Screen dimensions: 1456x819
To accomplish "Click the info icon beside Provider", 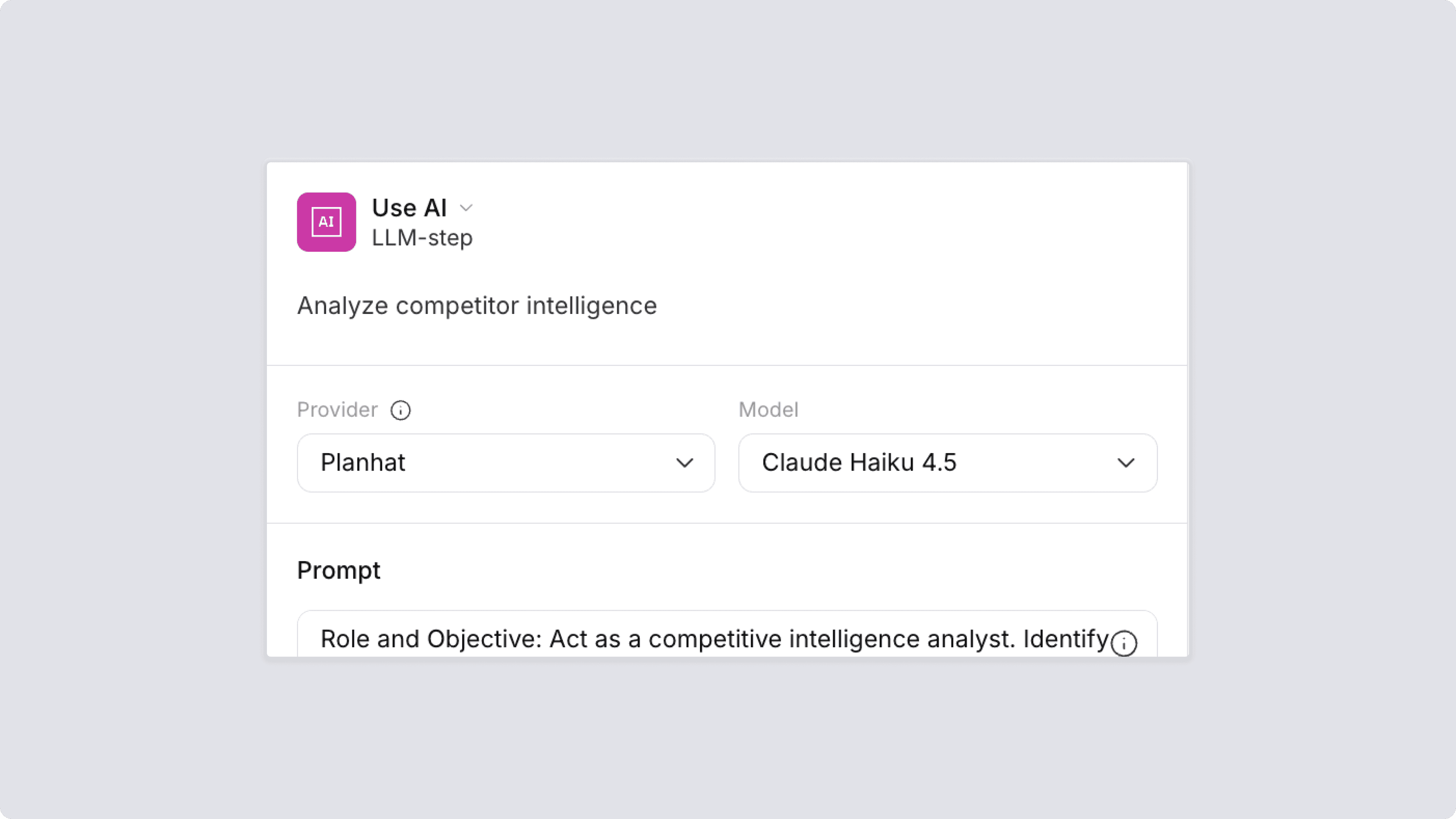I will pos(400,410).
